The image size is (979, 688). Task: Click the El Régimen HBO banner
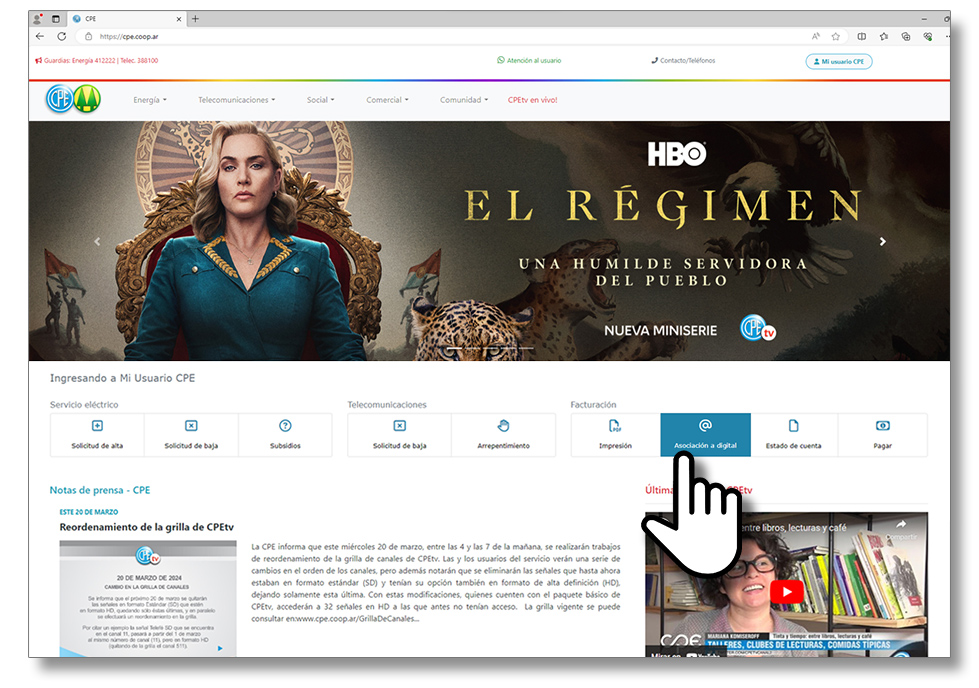pos(489,240)
